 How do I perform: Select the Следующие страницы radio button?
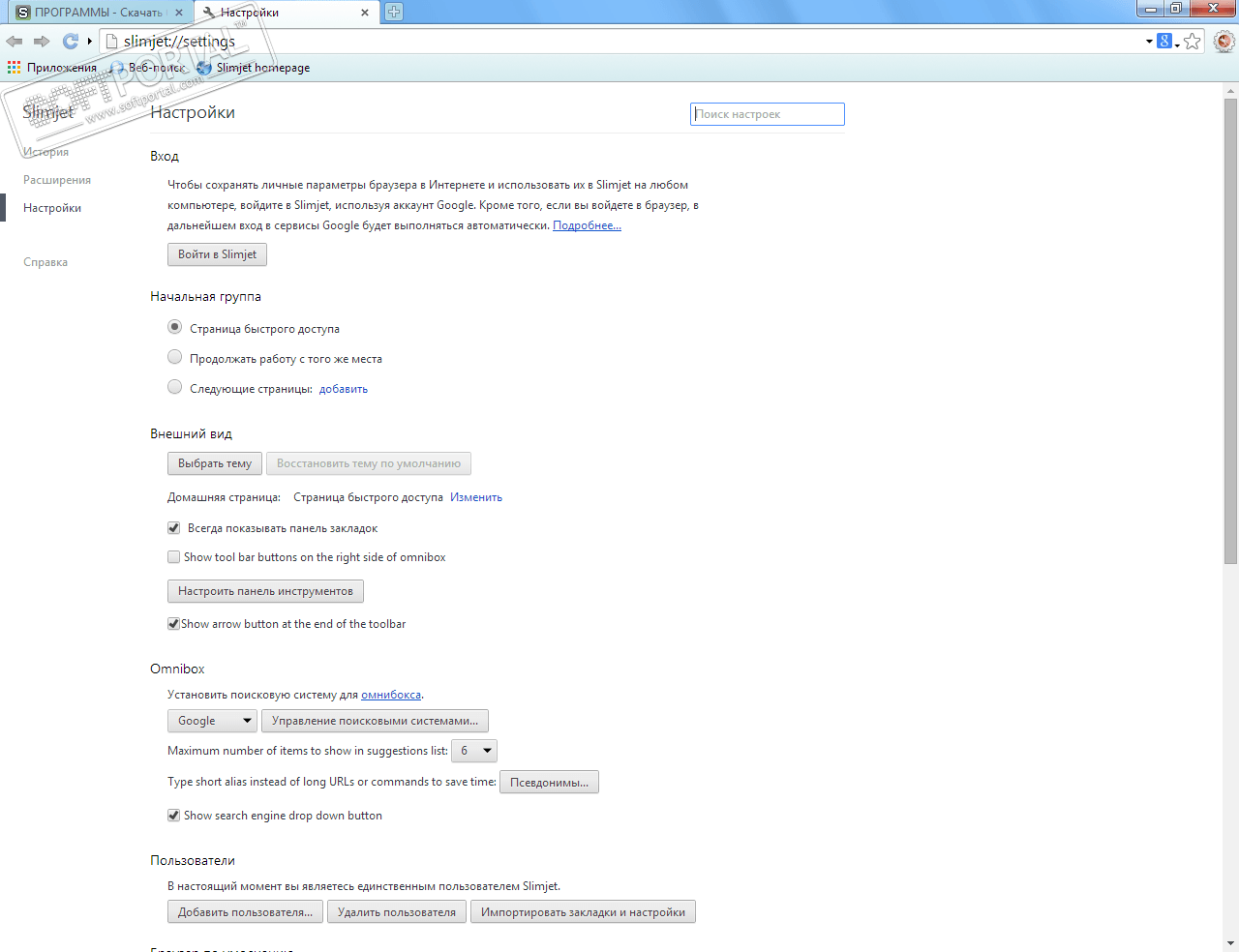pos(174,388)
